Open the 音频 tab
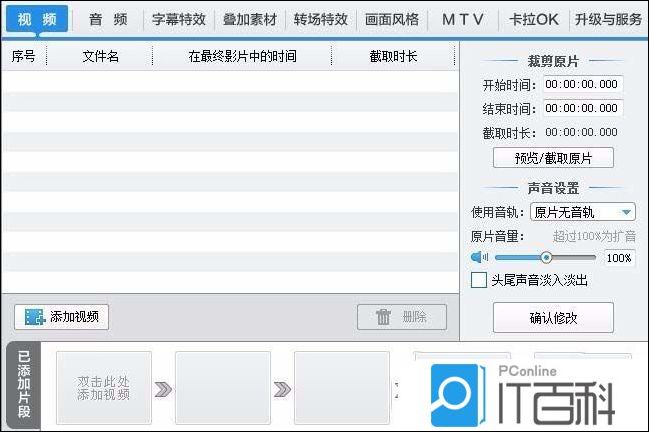The width and height of the screenshot is (649, 432). (x=108, y=19)
